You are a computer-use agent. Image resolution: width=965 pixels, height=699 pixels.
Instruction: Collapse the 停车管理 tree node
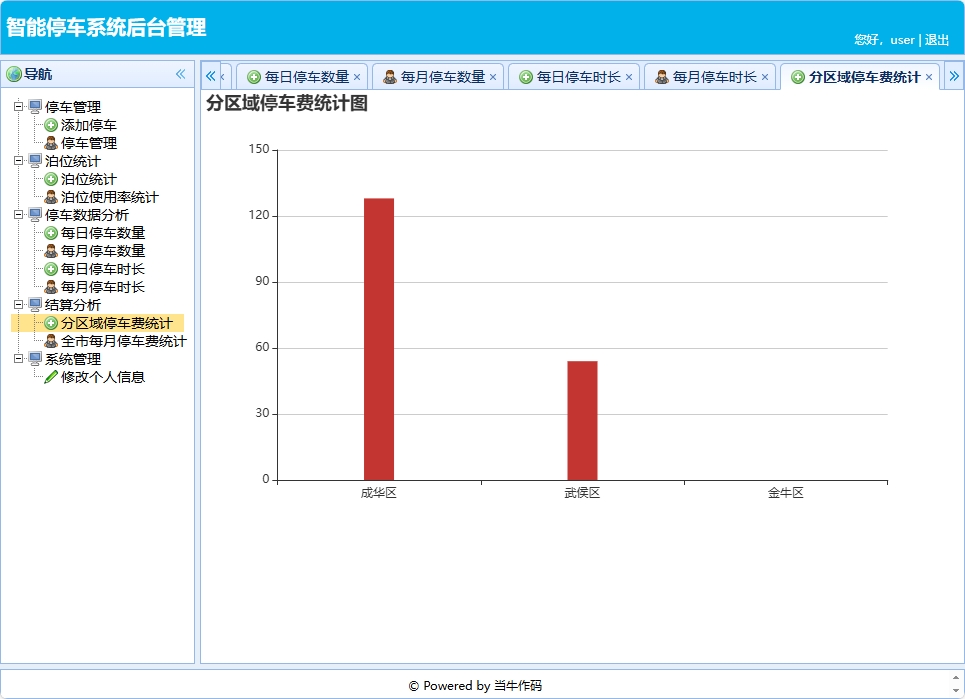[x=17, y=107]
